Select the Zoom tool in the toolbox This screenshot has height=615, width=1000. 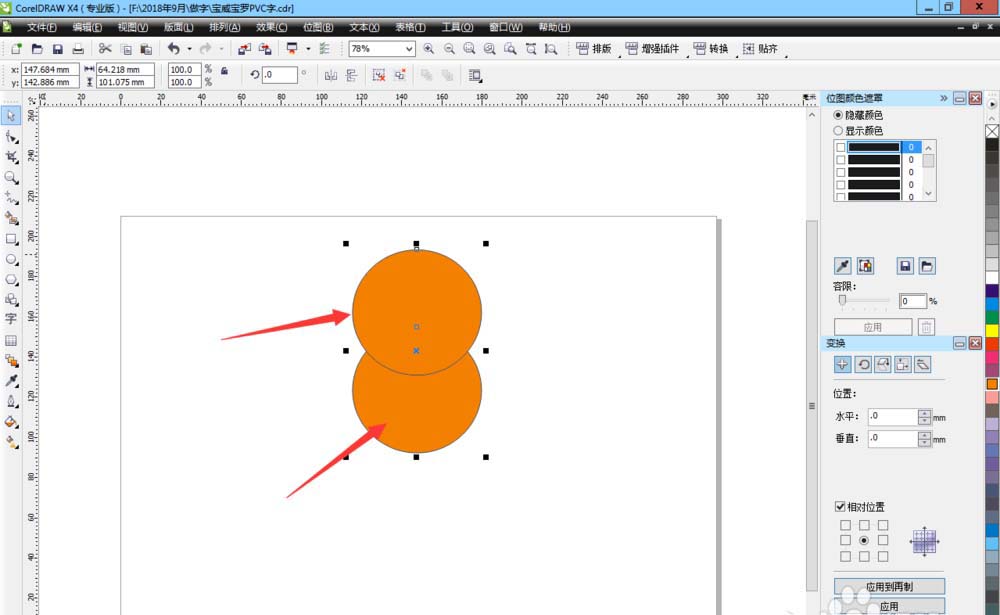click(x=11, y=177)
